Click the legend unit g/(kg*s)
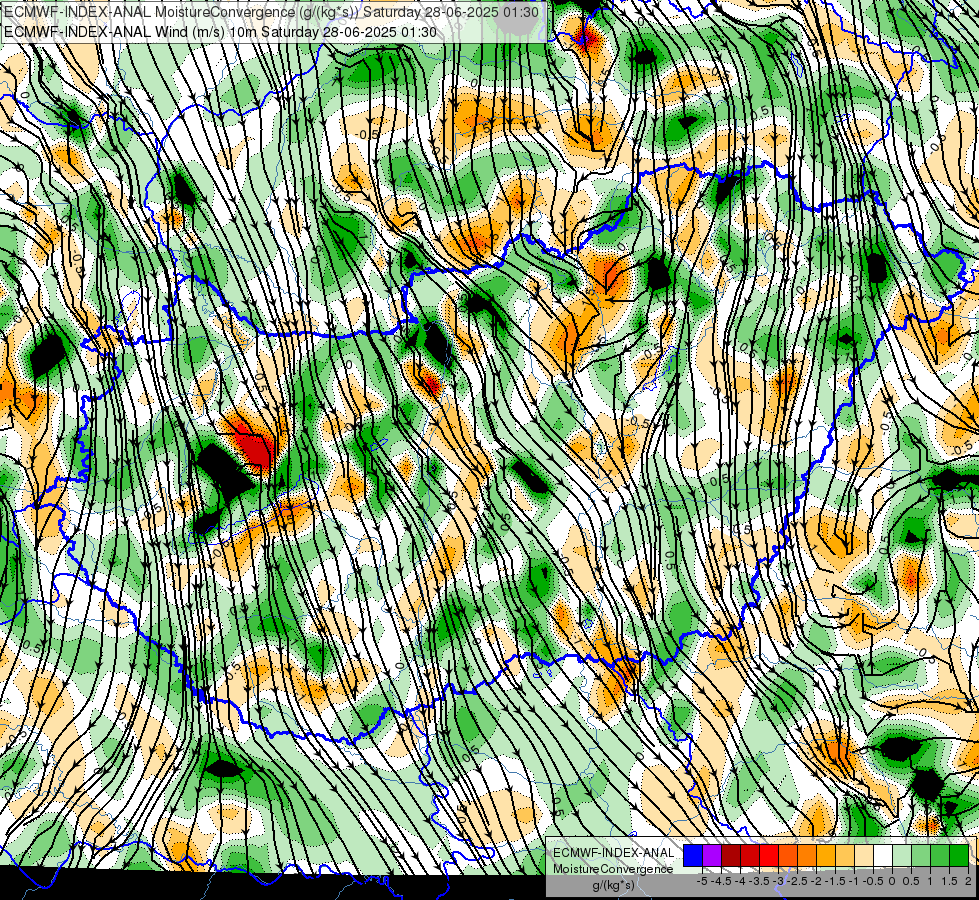Screen dimensions: 979x900 (x=613, y=886)
